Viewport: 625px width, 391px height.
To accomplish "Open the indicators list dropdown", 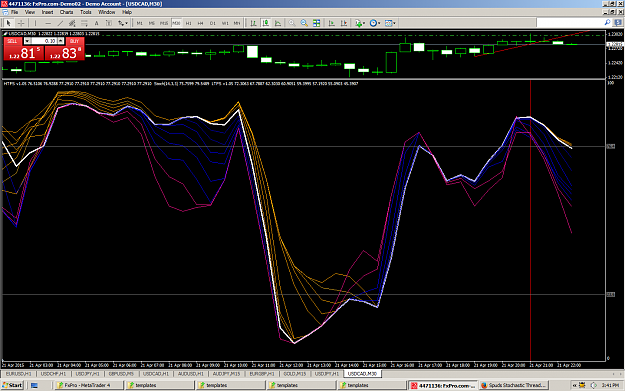I will click(x=360, y=23).
